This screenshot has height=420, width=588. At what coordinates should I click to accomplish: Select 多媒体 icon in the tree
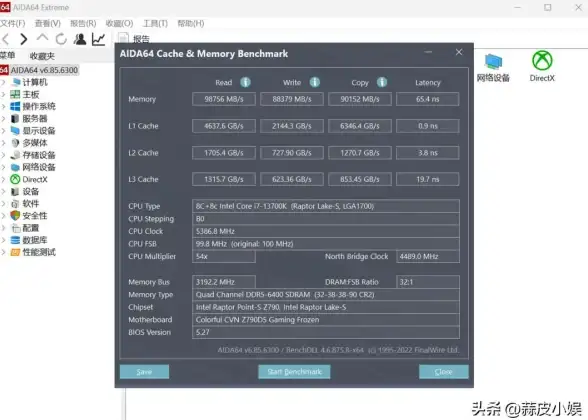coord(15,143)
